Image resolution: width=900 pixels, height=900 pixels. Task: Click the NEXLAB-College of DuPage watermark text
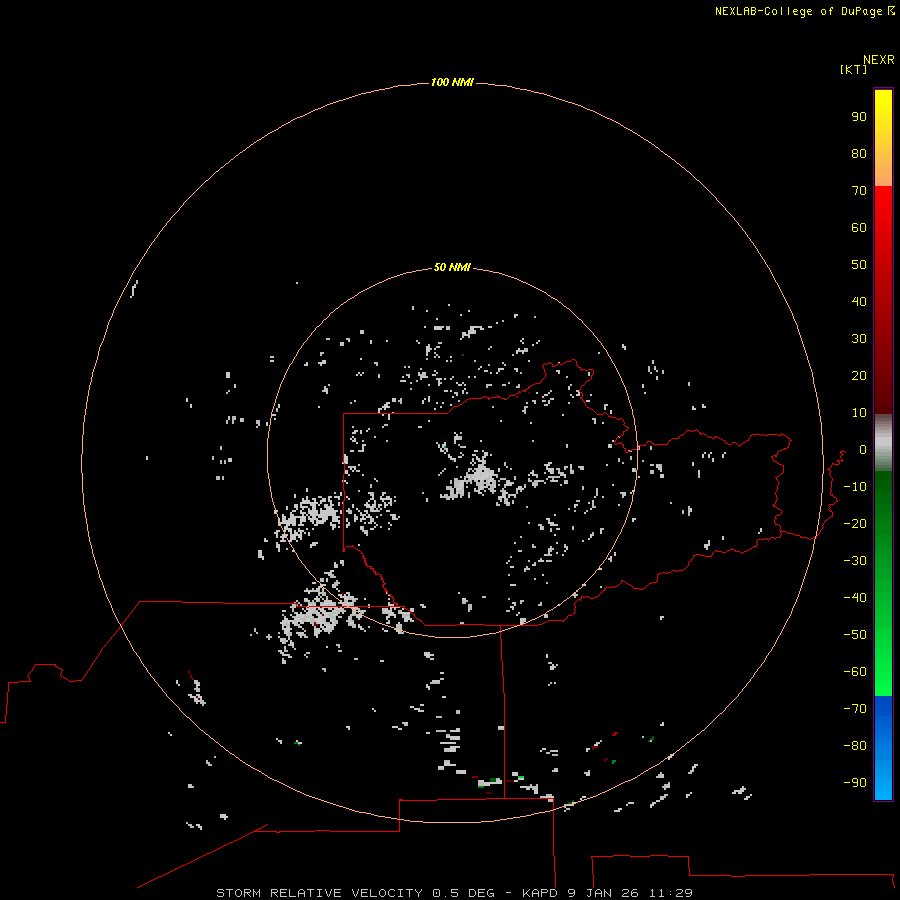click(x=798, y=11)
